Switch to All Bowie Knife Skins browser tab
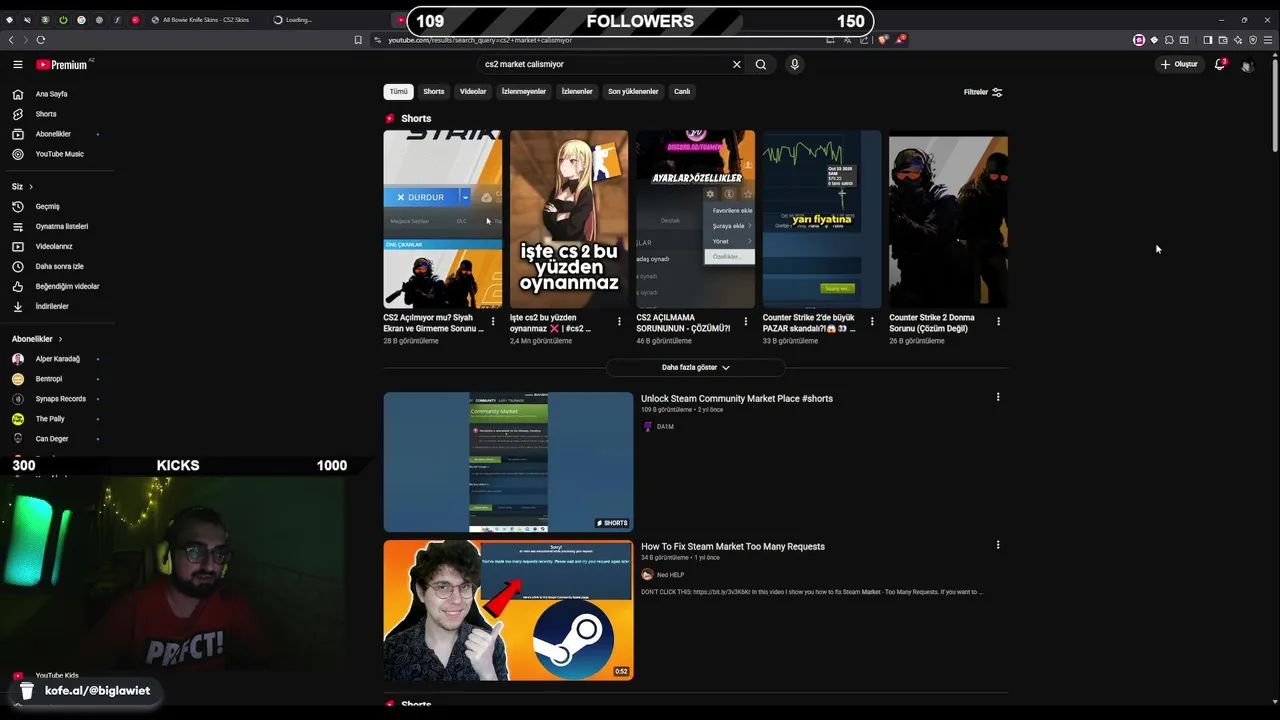The image size is (1280, 720). click(205, 20)
